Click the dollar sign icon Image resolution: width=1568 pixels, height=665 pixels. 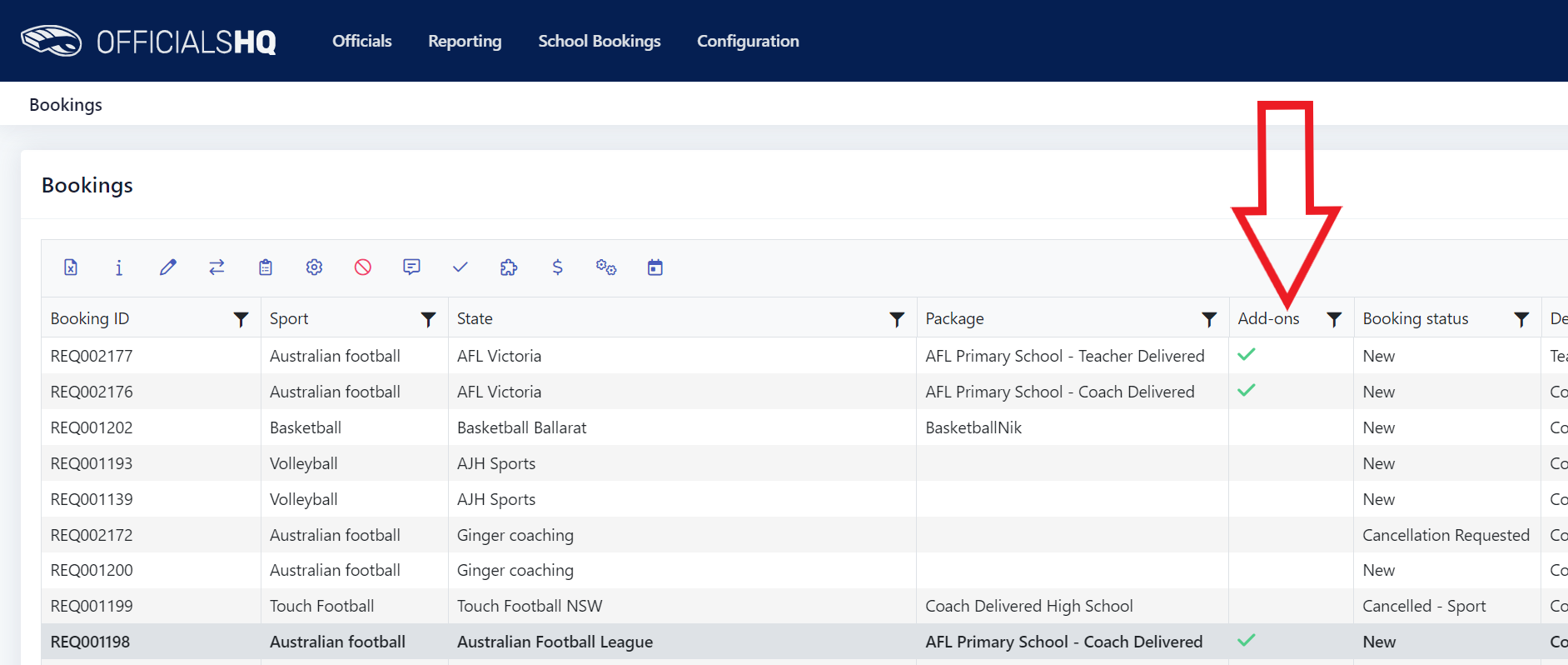click(x=558, y=267)
